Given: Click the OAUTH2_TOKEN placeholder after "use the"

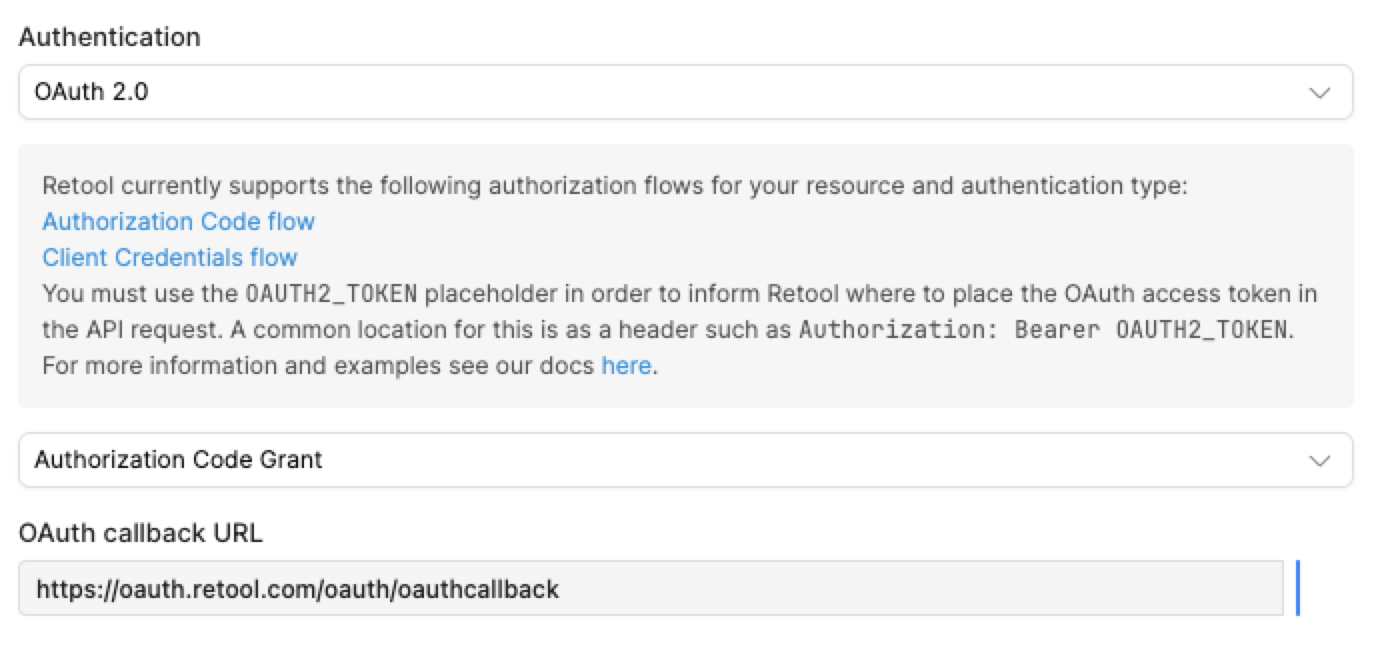Looking at the screenshot, I should [x=330, y=294].
